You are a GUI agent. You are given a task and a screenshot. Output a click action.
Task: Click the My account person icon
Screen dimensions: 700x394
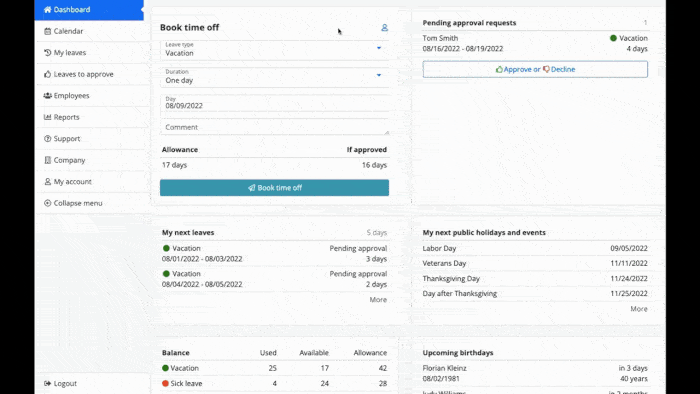pyautogui.click(x=47, y=182)
